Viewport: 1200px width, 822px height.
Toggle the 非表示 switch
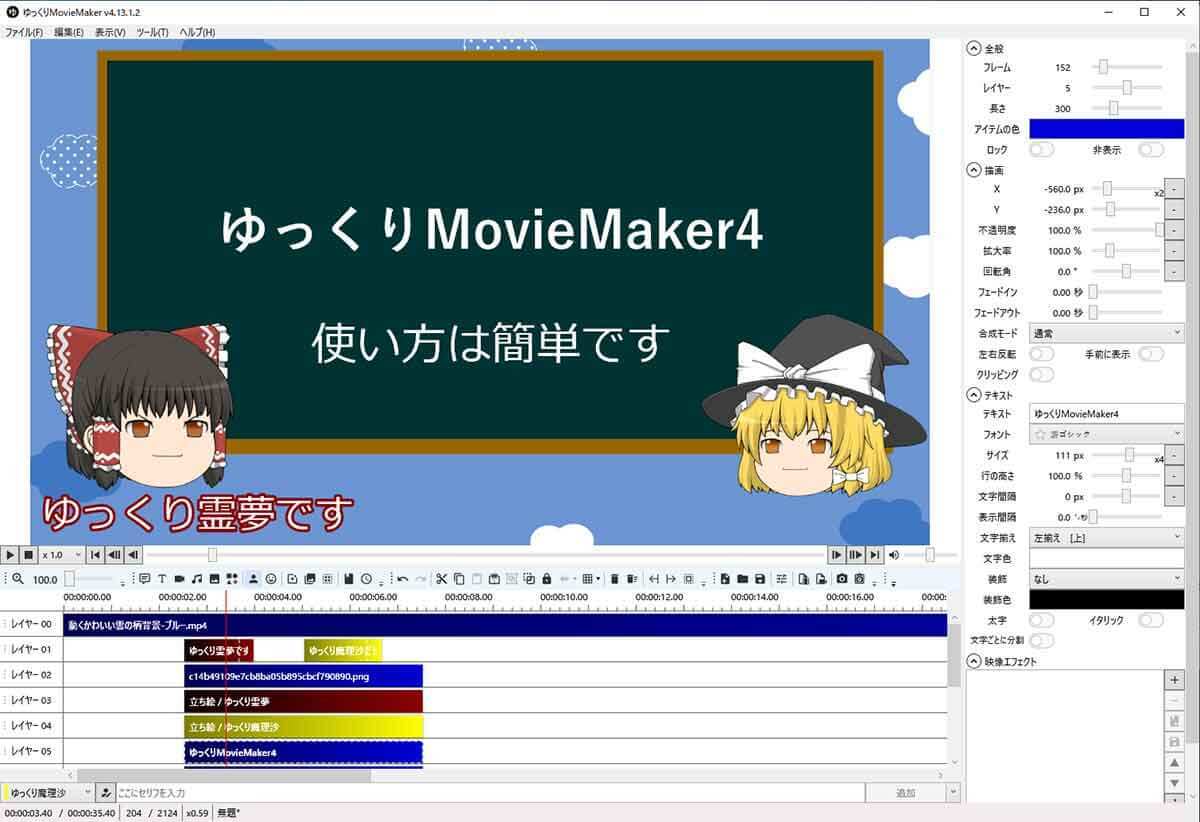click(1151, 150)
